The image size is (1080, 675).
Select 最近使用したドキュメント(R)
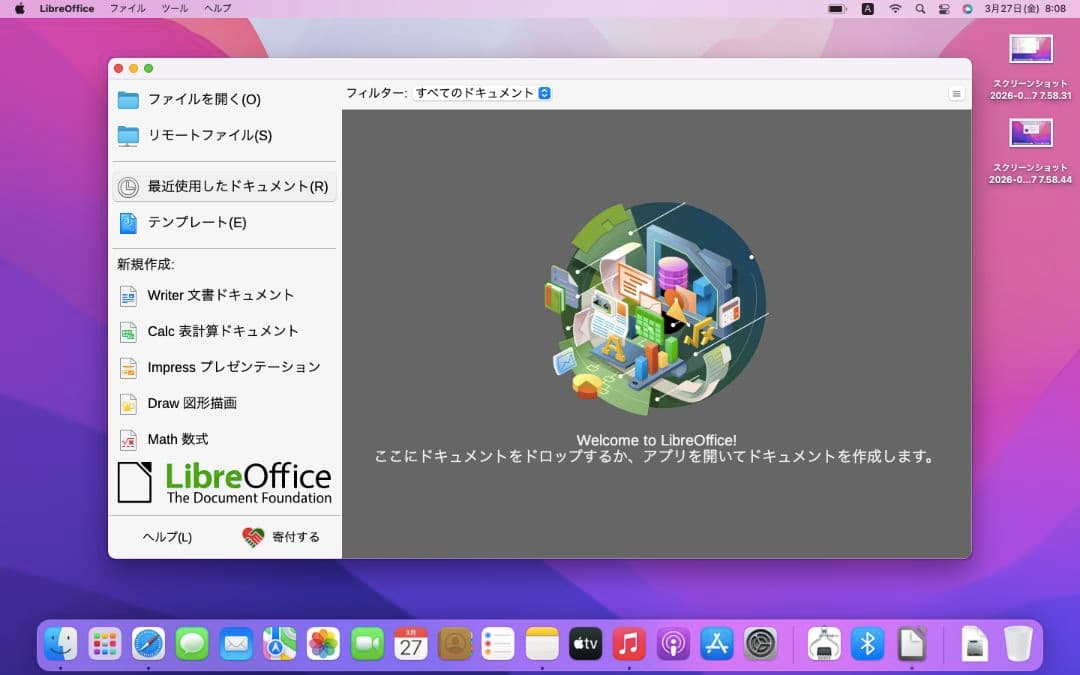pos(225,187)
